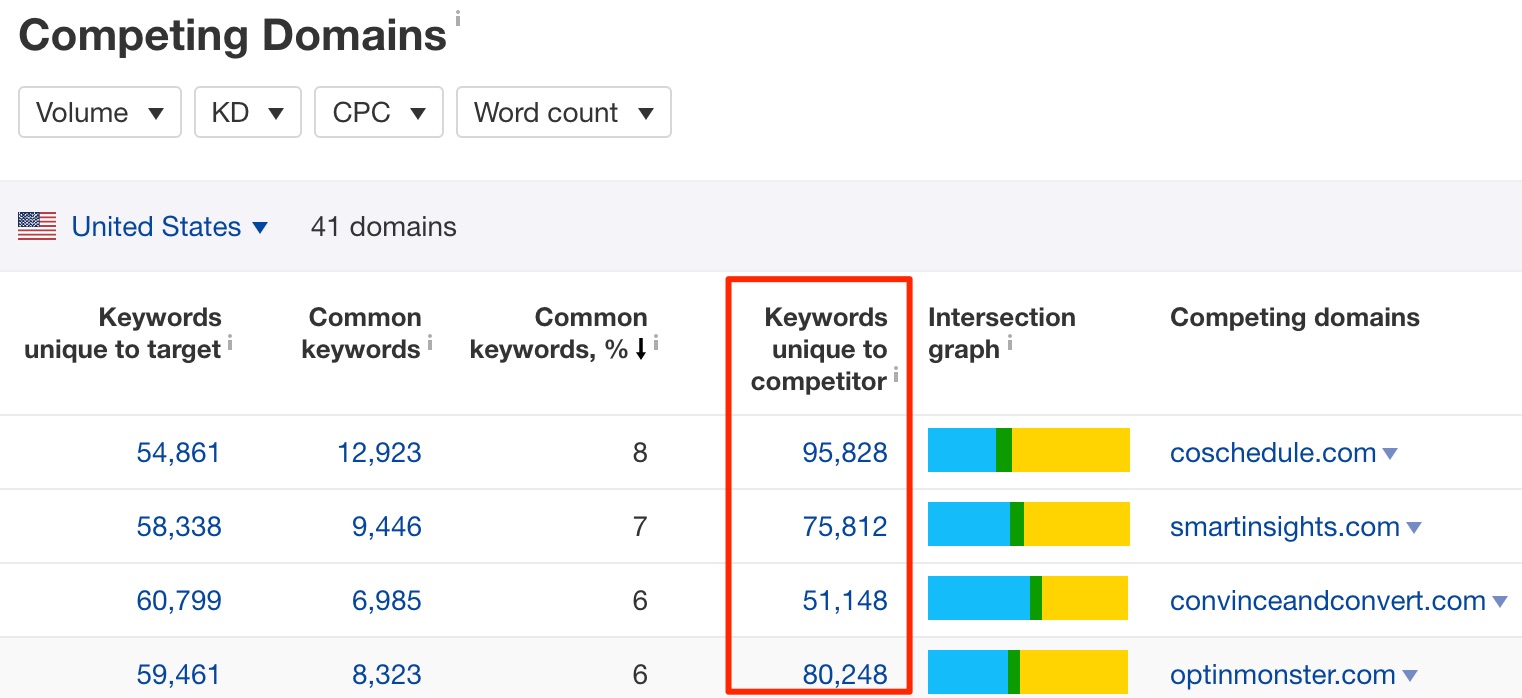1522x698 pixels.
Task: Expand the United States country selector
Action: click(x=259, y=227)
